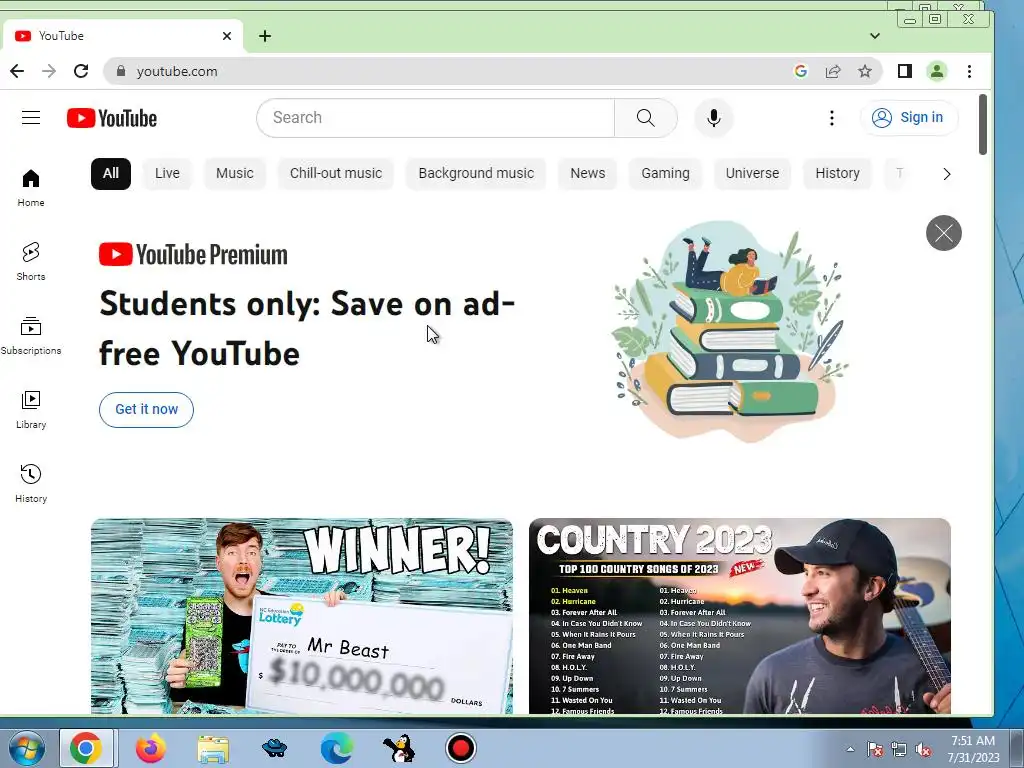1024x768 pixels.
Task: Select the News chip
Action: (x=588, y=174)
